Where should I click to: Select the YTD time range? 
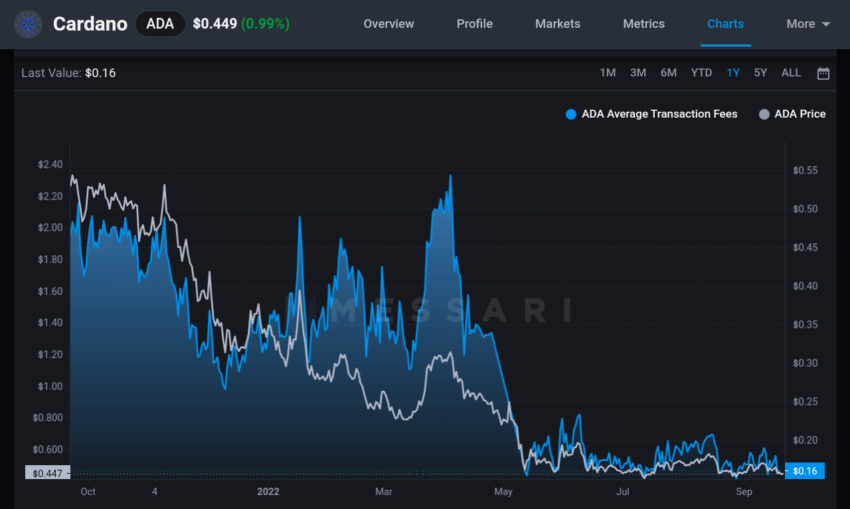(x=701, y=73)
